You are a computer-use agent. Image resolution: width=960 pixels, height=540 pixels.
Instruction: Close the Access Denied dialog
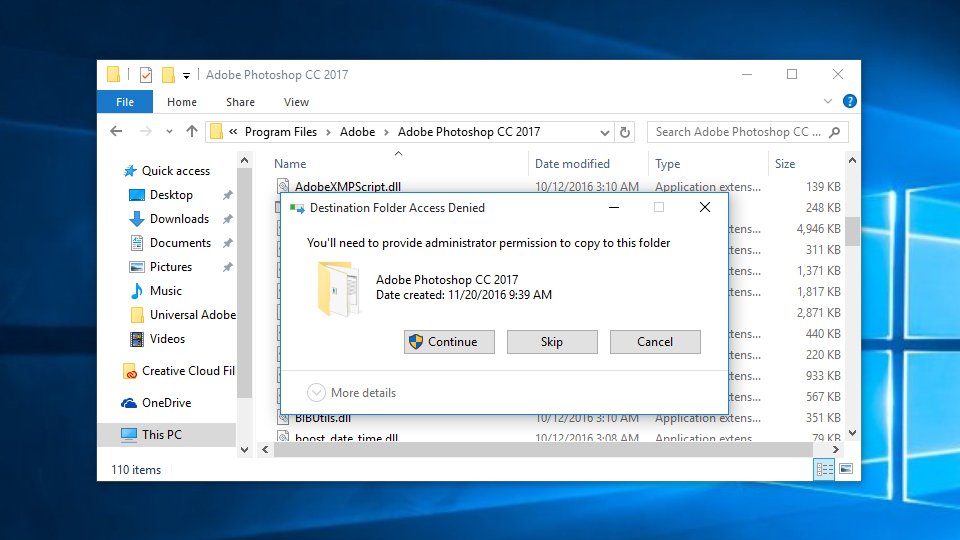(x=705, y=208)
